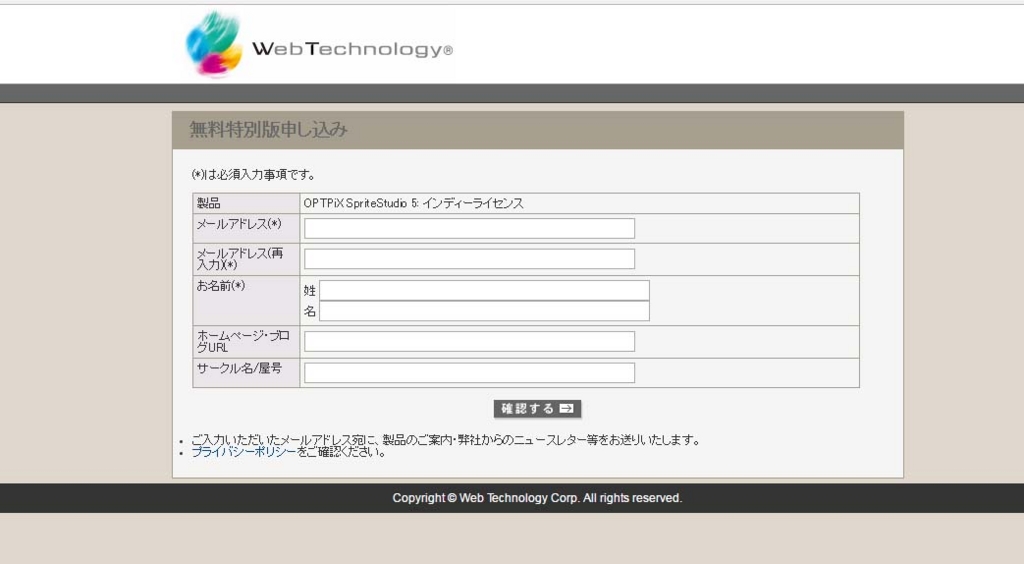This screenshot has height=564, width=1024.
Task: Click the お名前(*) label
Action: tap(221, 286)
